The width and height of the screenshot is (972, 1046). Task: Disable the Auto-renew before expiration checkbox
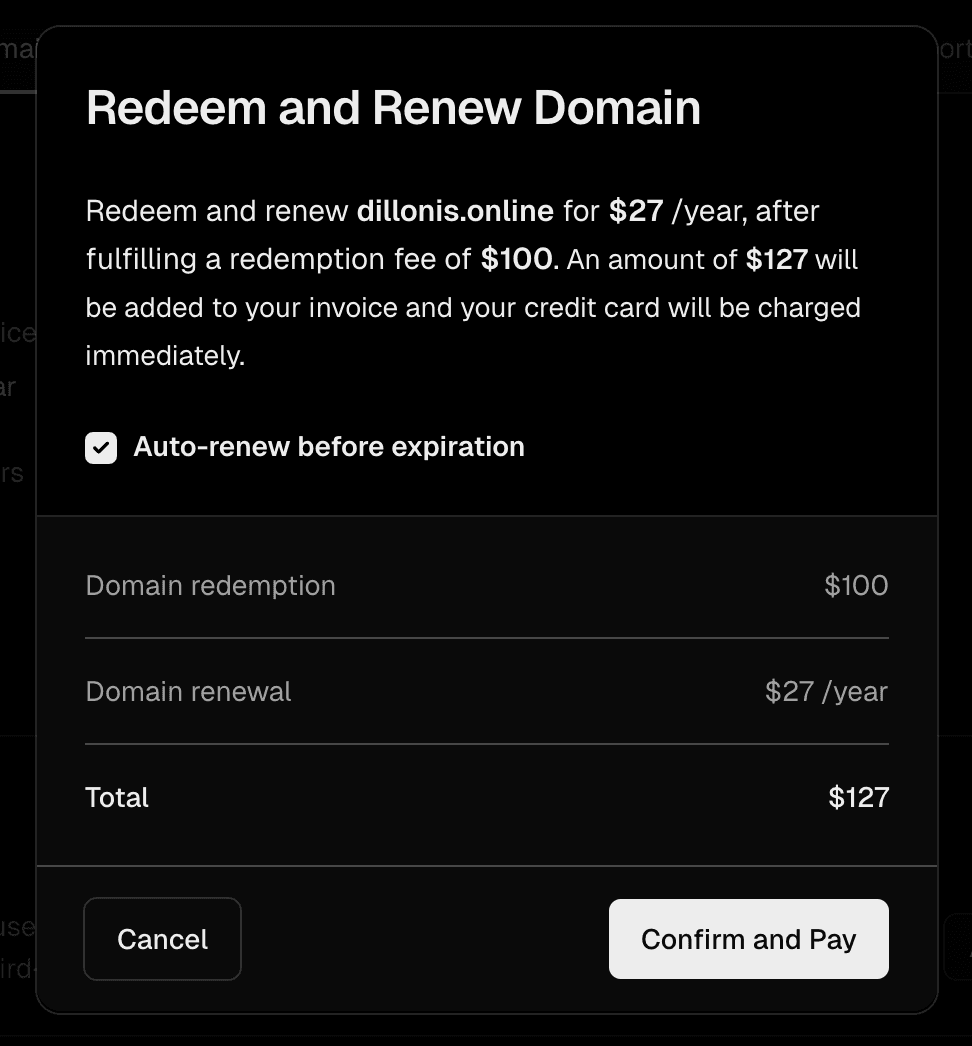(101, 447)
